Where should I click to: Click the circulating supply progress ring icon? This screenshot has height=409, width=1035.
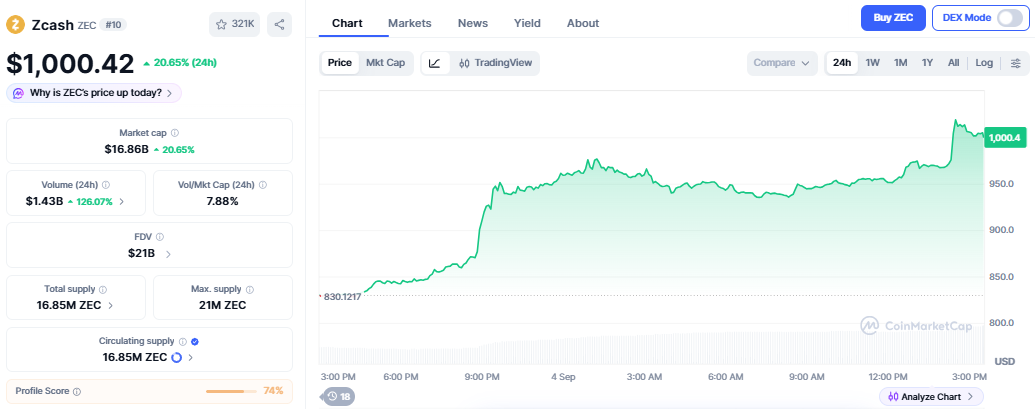tap(176, 358)
